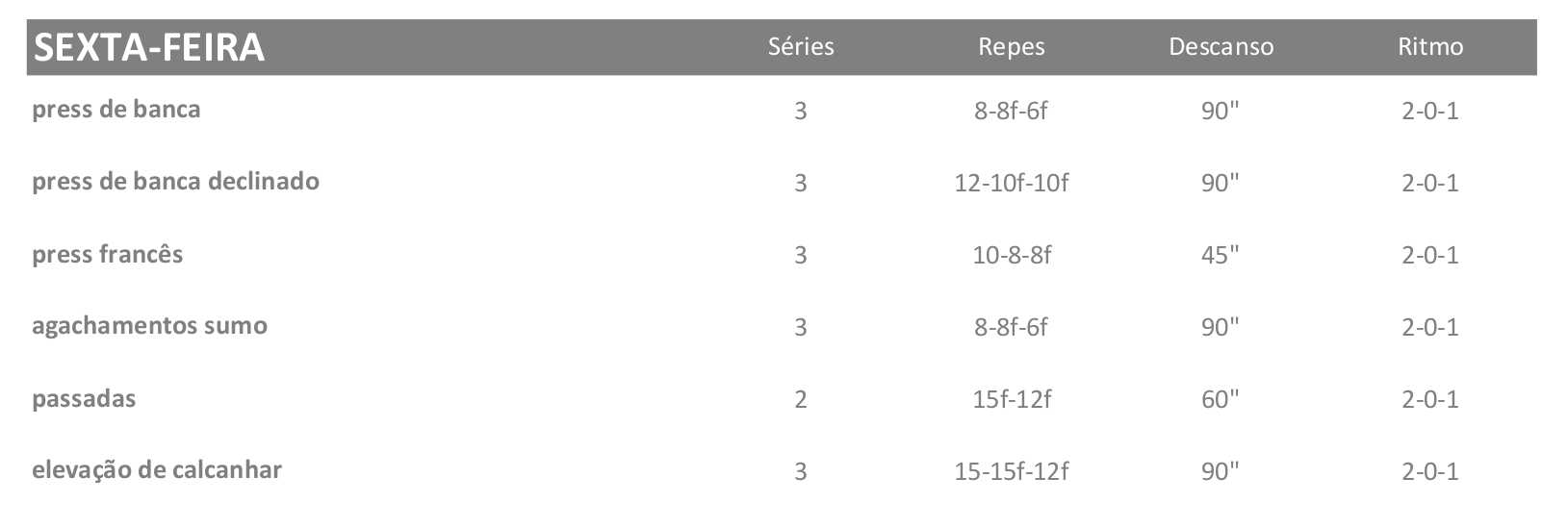Select the séries value 2 for passadas
The image size is (1568, 528).
coord(801,399)
